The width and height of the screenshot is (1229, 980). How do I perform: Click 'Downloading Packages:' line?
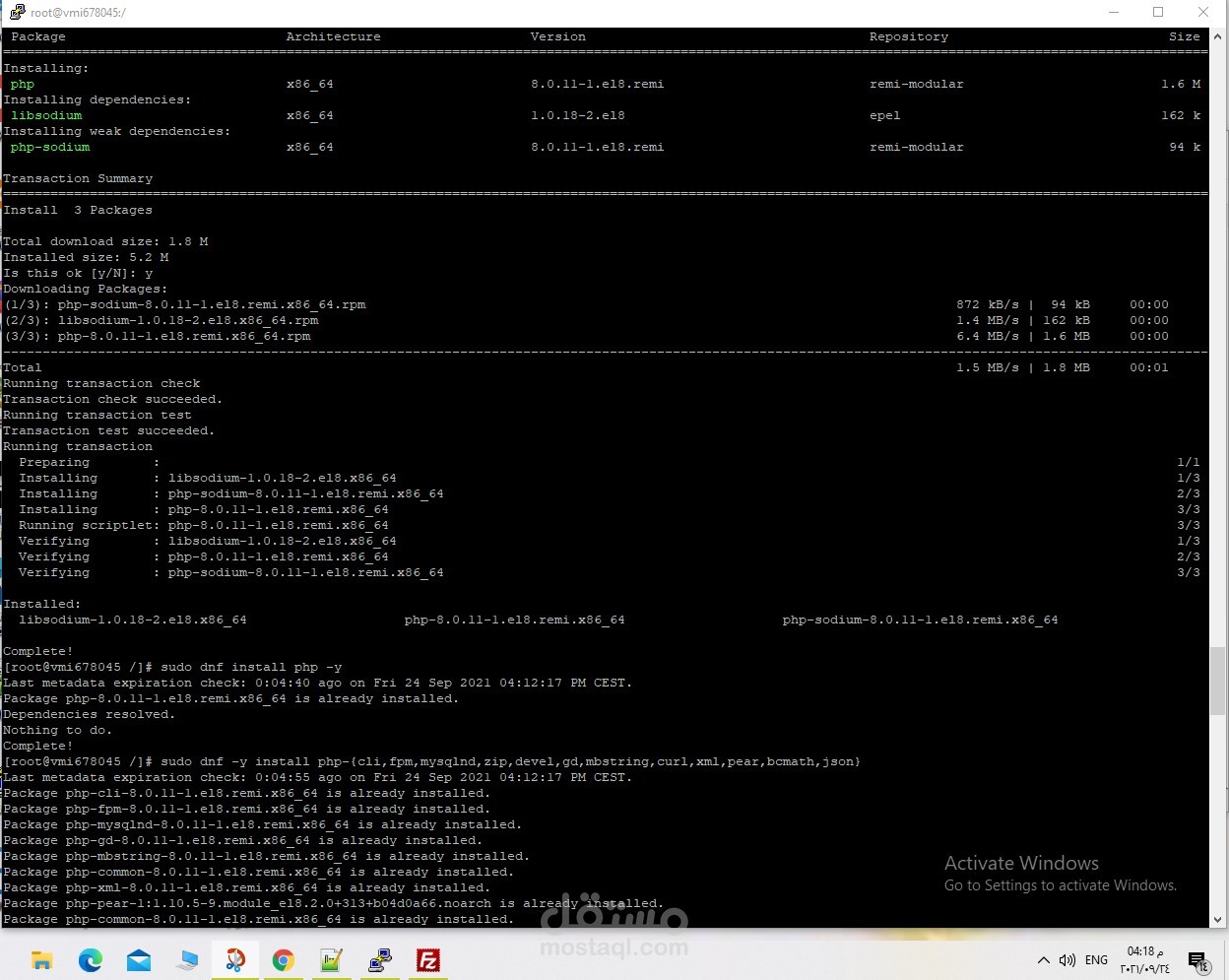86,289
